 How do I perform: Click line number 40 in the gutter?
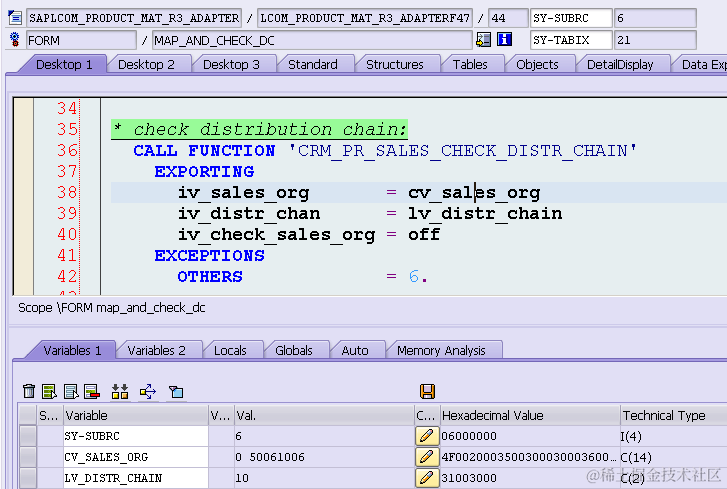click(x=67, y=234)
